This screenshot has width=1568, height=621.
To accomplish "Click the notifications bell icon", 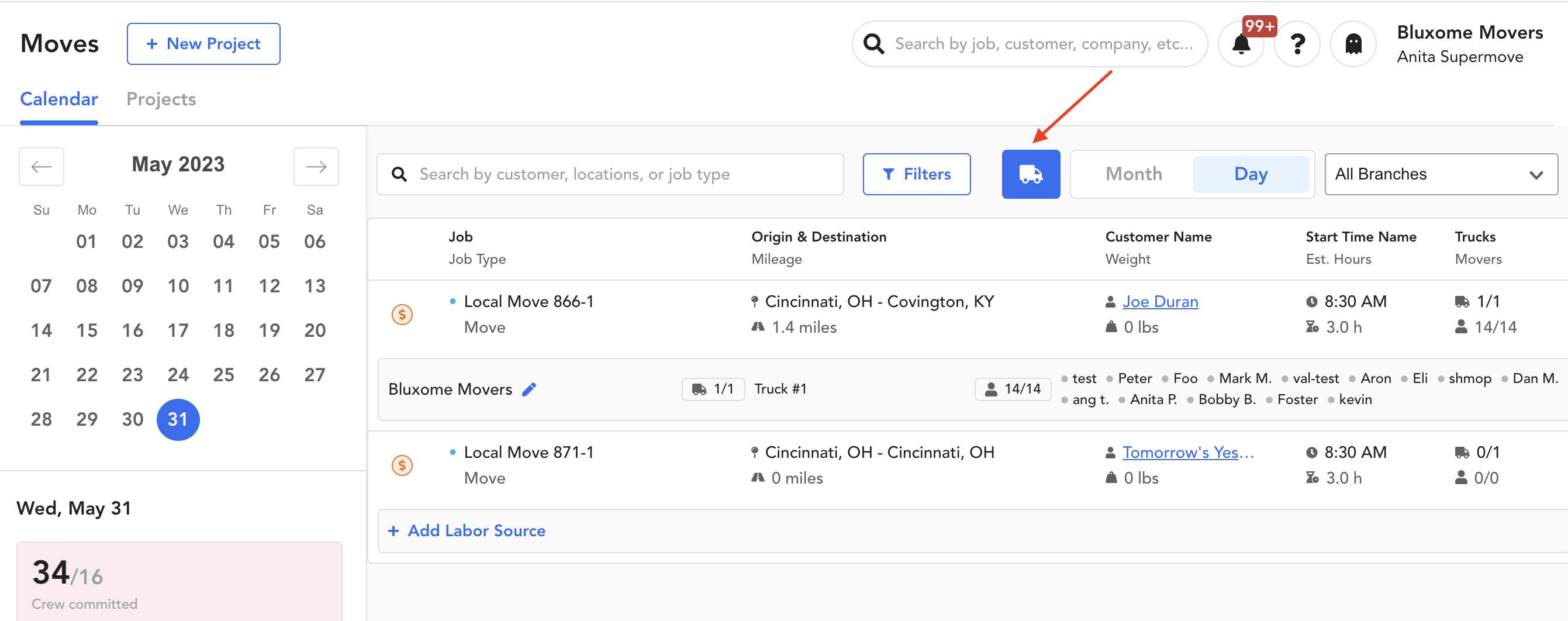I will pyautogui.click(x=1241, y=44).
